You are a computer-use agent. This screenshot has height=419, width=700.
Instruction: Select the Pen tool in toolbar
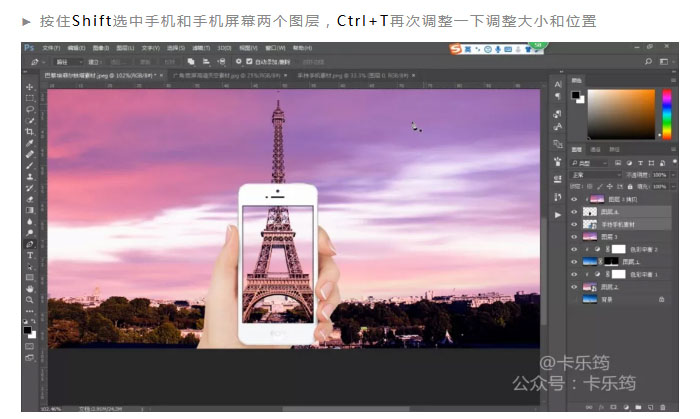pyautogui.click(x=29, y=243)
